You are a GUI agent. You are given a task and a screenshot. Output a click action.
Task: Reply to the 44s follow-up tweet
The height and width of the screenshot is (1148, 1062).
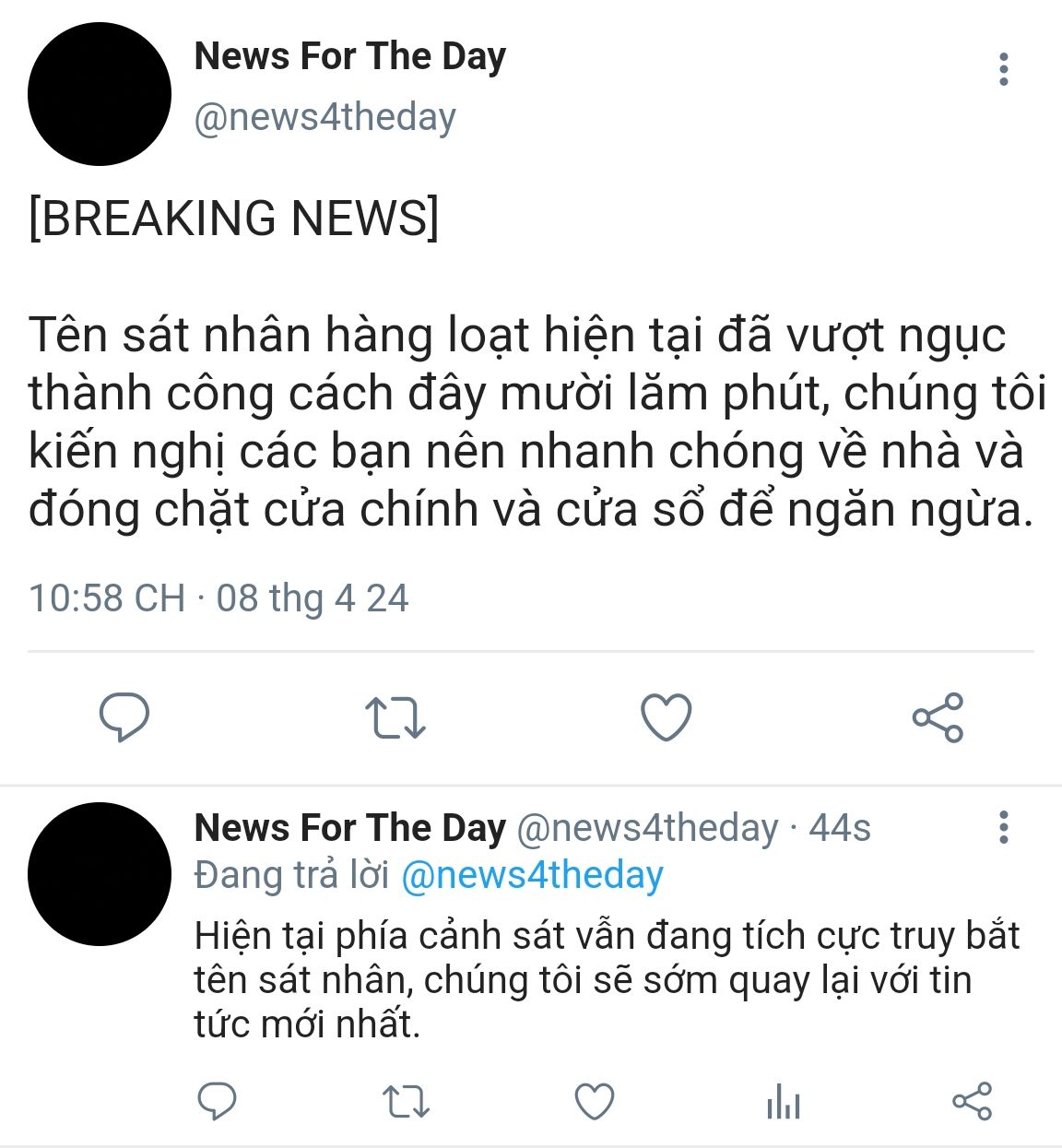[218, 1101]
